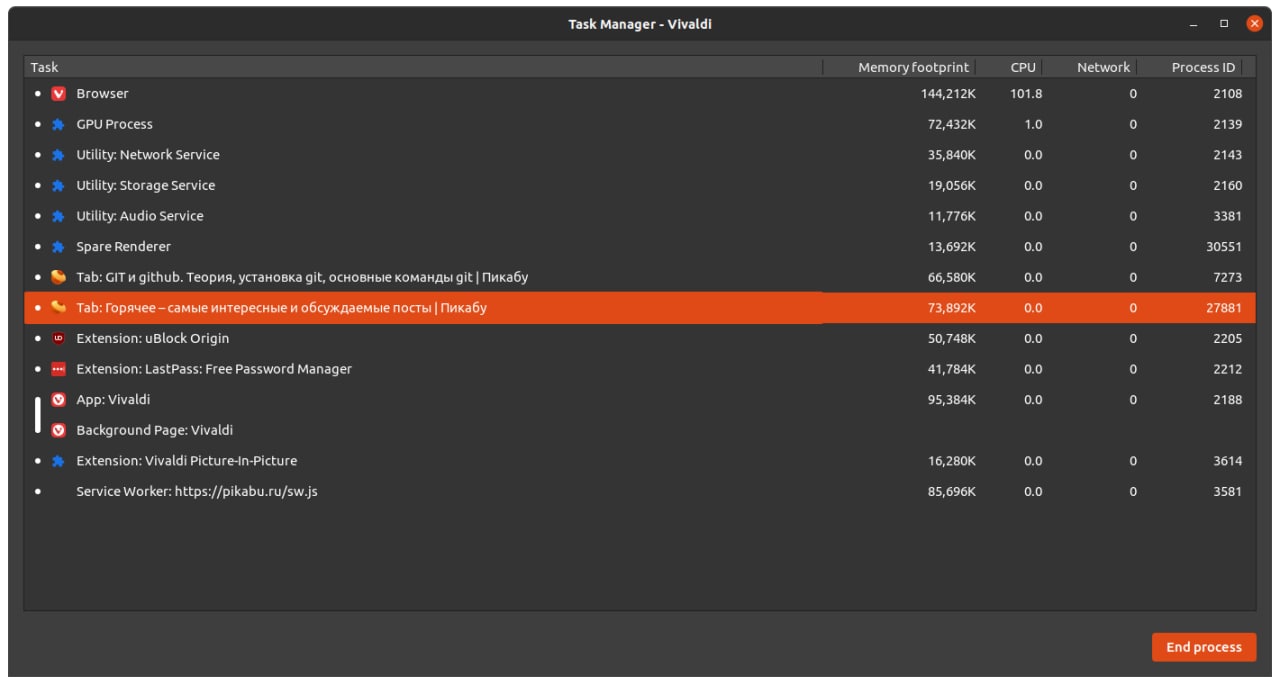Click memory value 85,696K

[x=952, y=492]
